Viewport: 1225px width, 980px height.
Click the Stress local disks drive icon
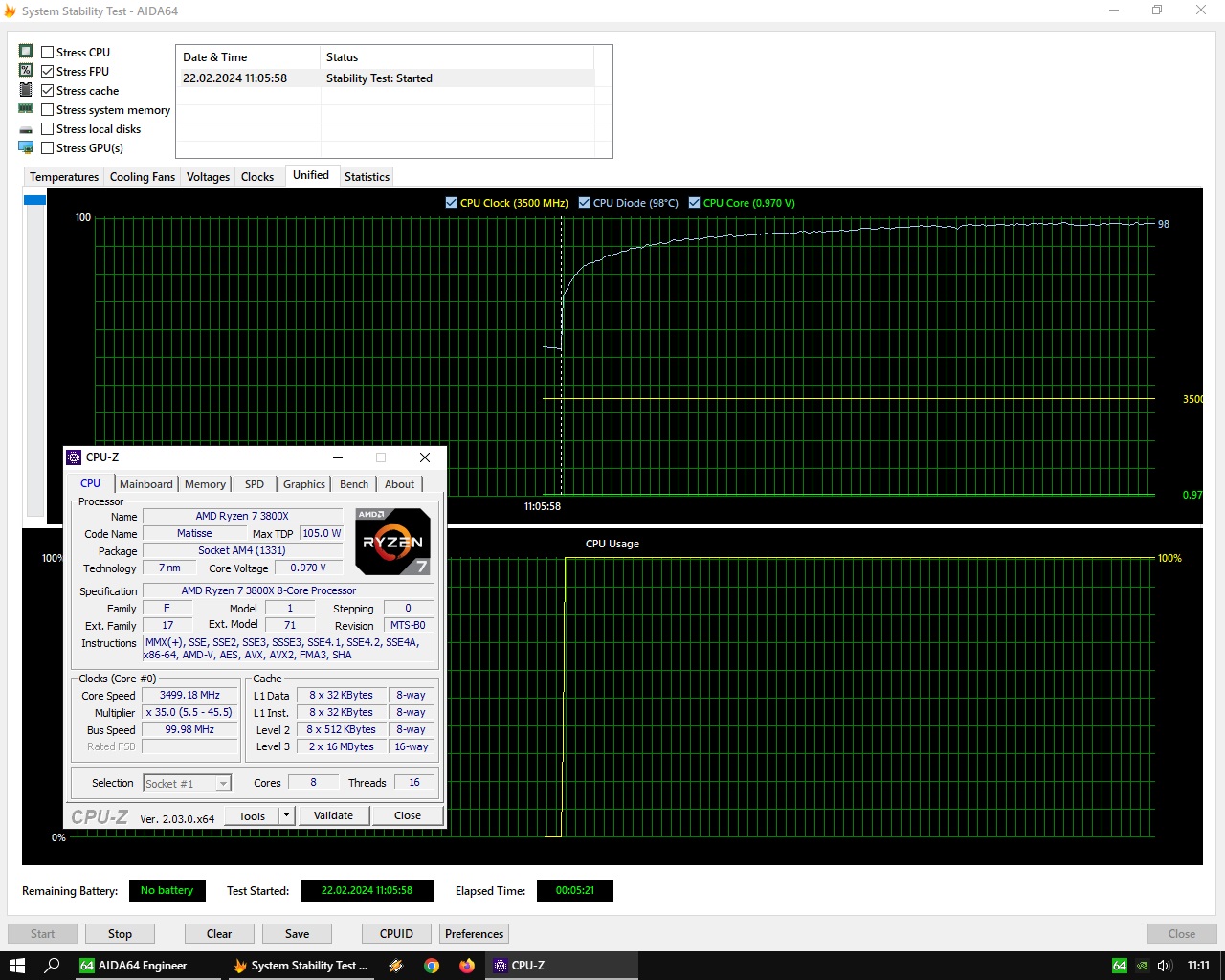(26, 129)
